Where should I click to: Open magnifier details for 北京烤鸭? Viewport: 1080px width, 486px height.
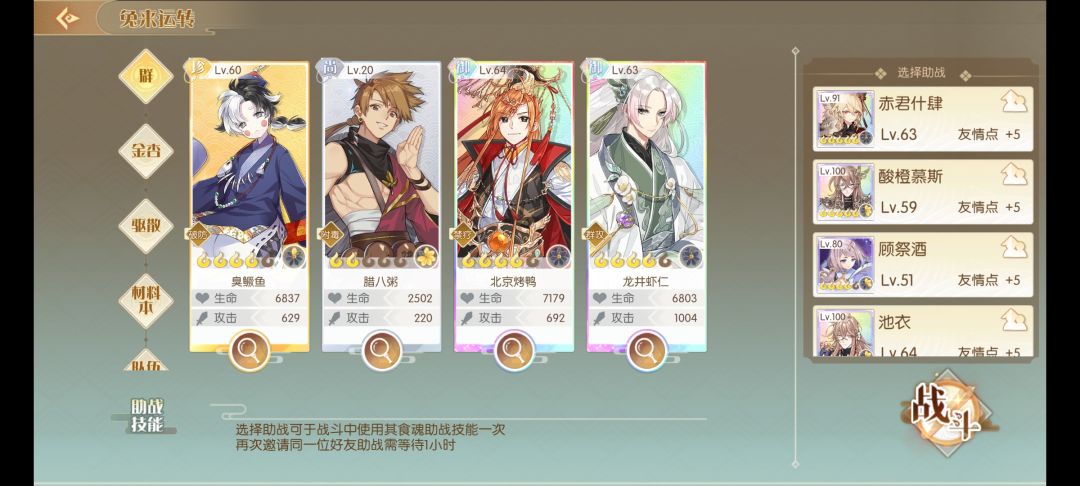coord(514,351)
